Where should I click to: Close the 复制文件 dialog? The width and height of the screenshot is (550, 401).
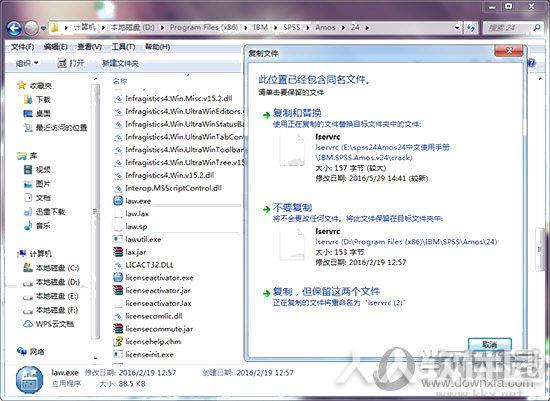pyautogui.click(x=509, y=51)
